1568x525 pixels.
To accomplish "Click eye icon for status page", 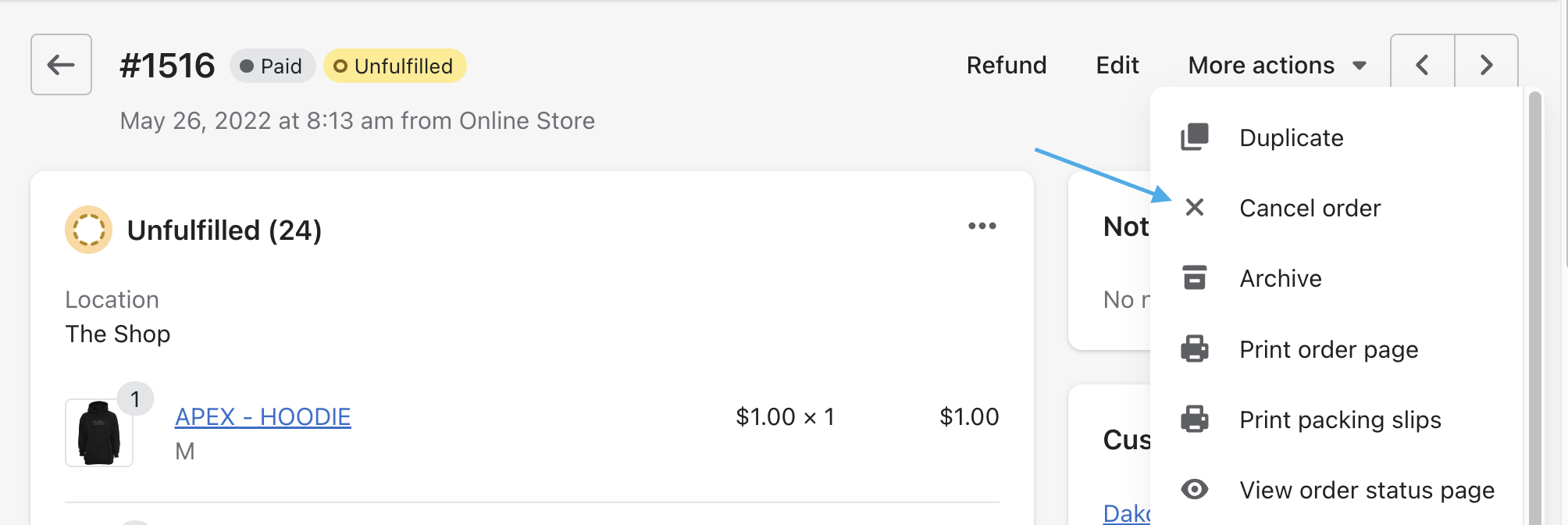I will click(1194, 490).
